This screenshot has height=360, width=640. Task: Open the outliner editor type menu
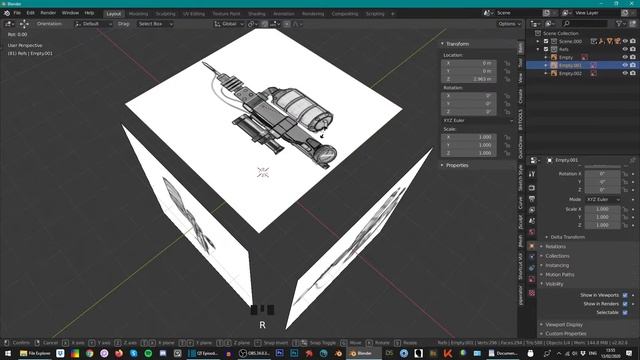click(x=536, y=24)
